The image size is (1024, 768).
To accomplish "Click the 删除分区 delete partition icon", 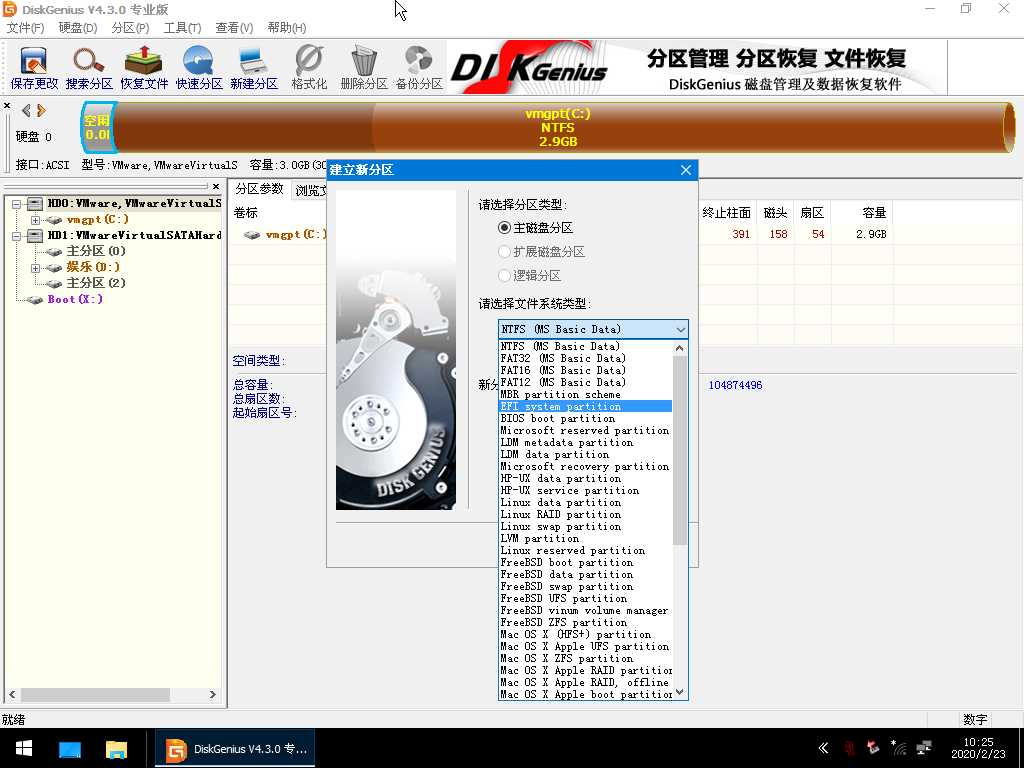I will point(364,68).
